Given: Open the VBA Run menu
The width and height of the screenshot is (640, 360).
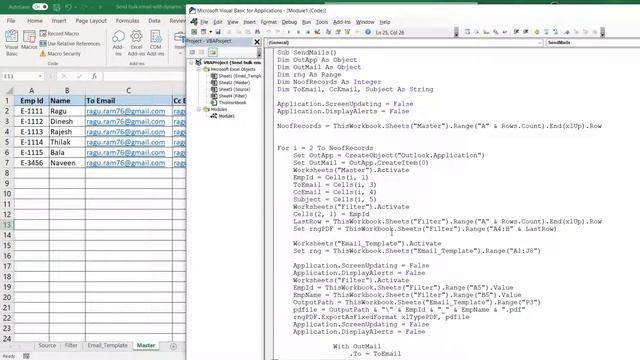Looking at the screenshot, I should [306, 22].
